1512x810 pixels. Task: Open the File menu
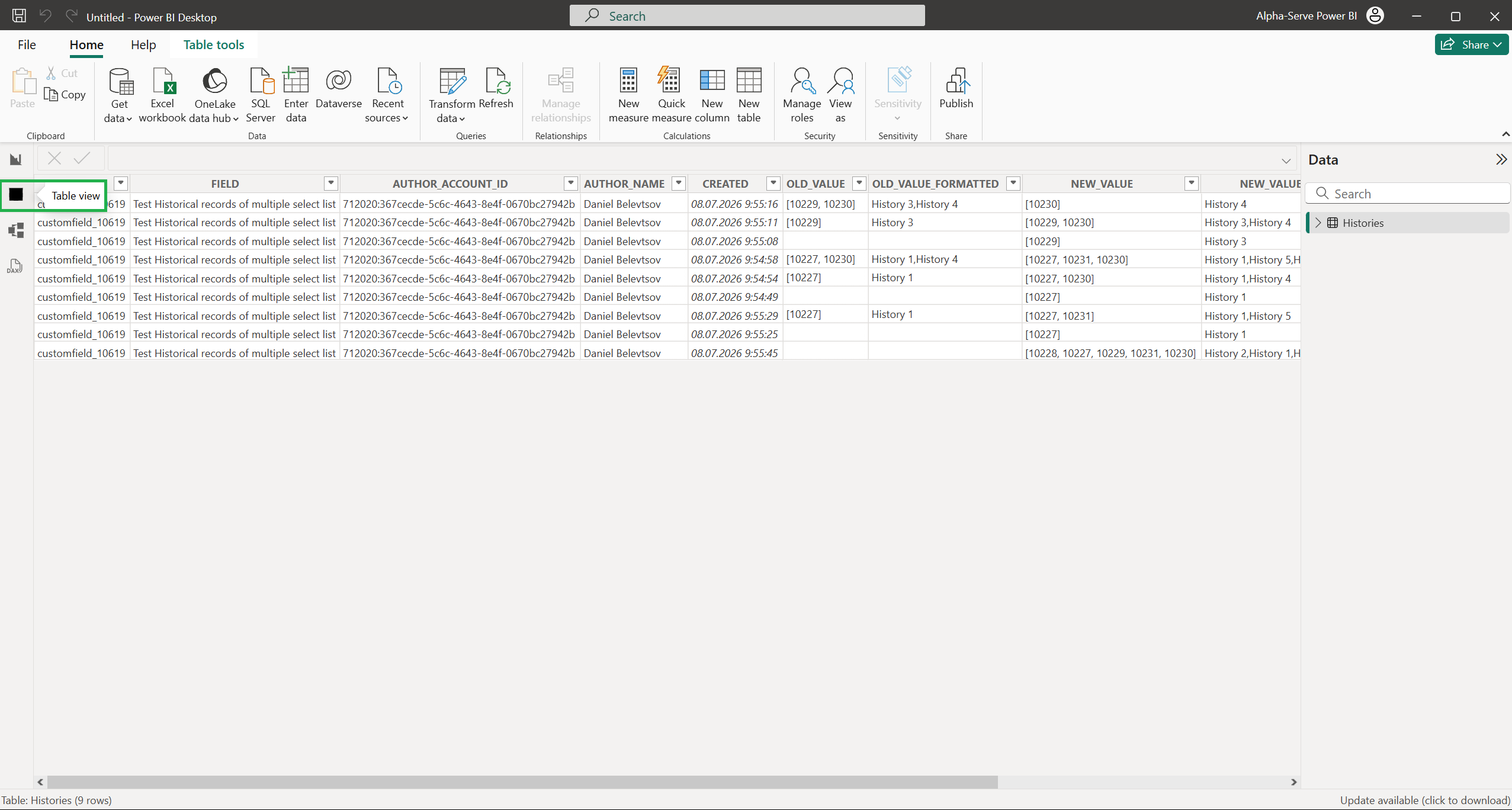27,44
